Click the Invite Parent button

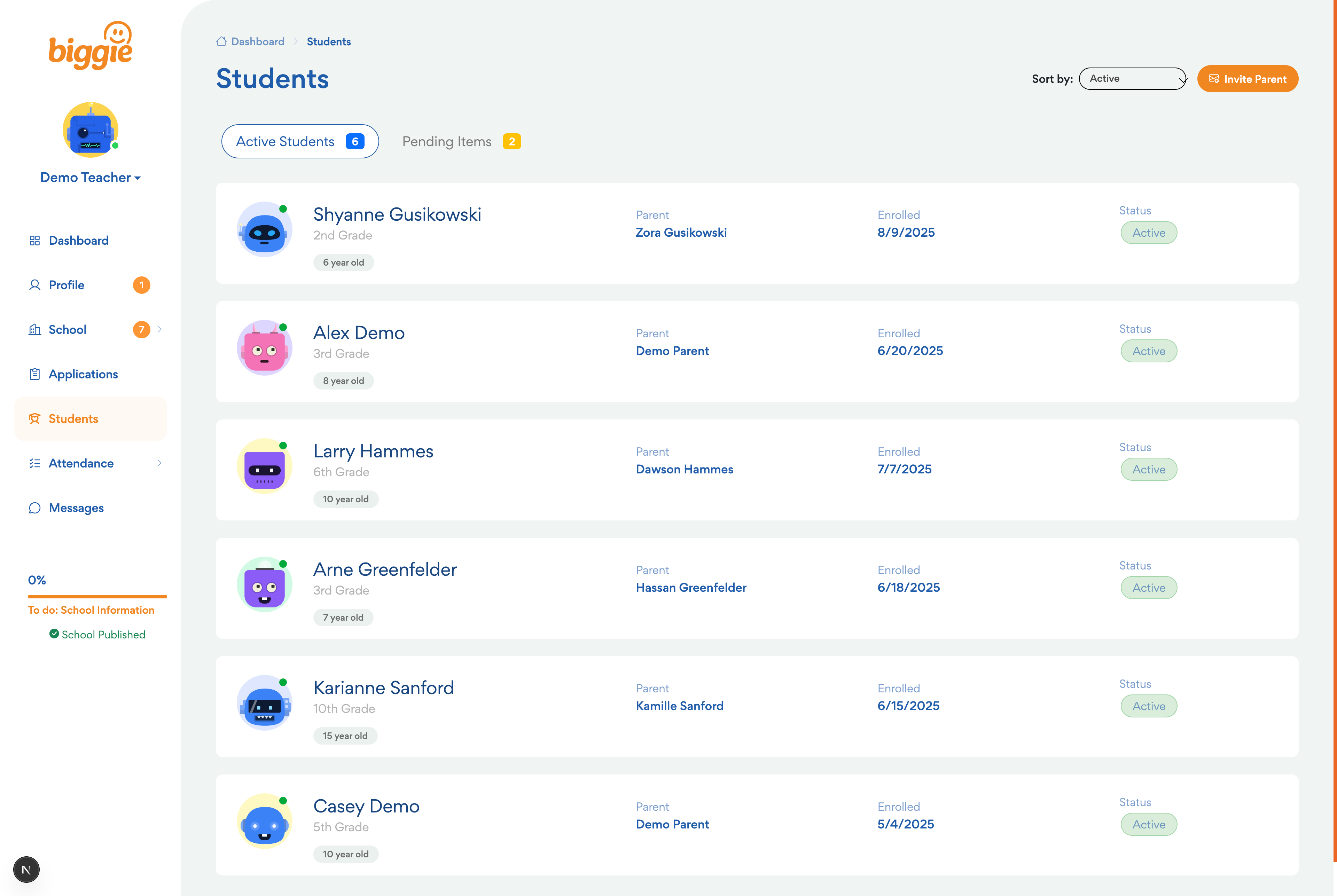tap(1248, 78)
